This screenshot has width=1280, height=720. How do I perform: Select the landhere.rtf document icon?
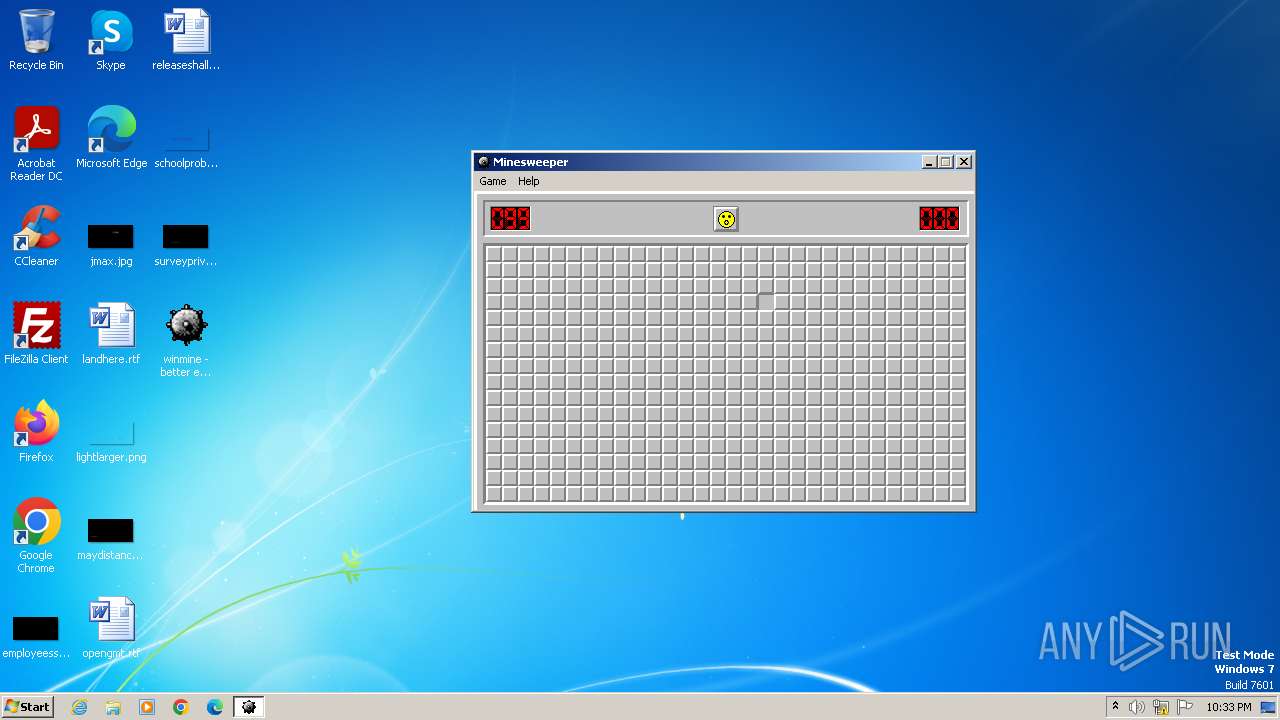[x=111, y=335]
